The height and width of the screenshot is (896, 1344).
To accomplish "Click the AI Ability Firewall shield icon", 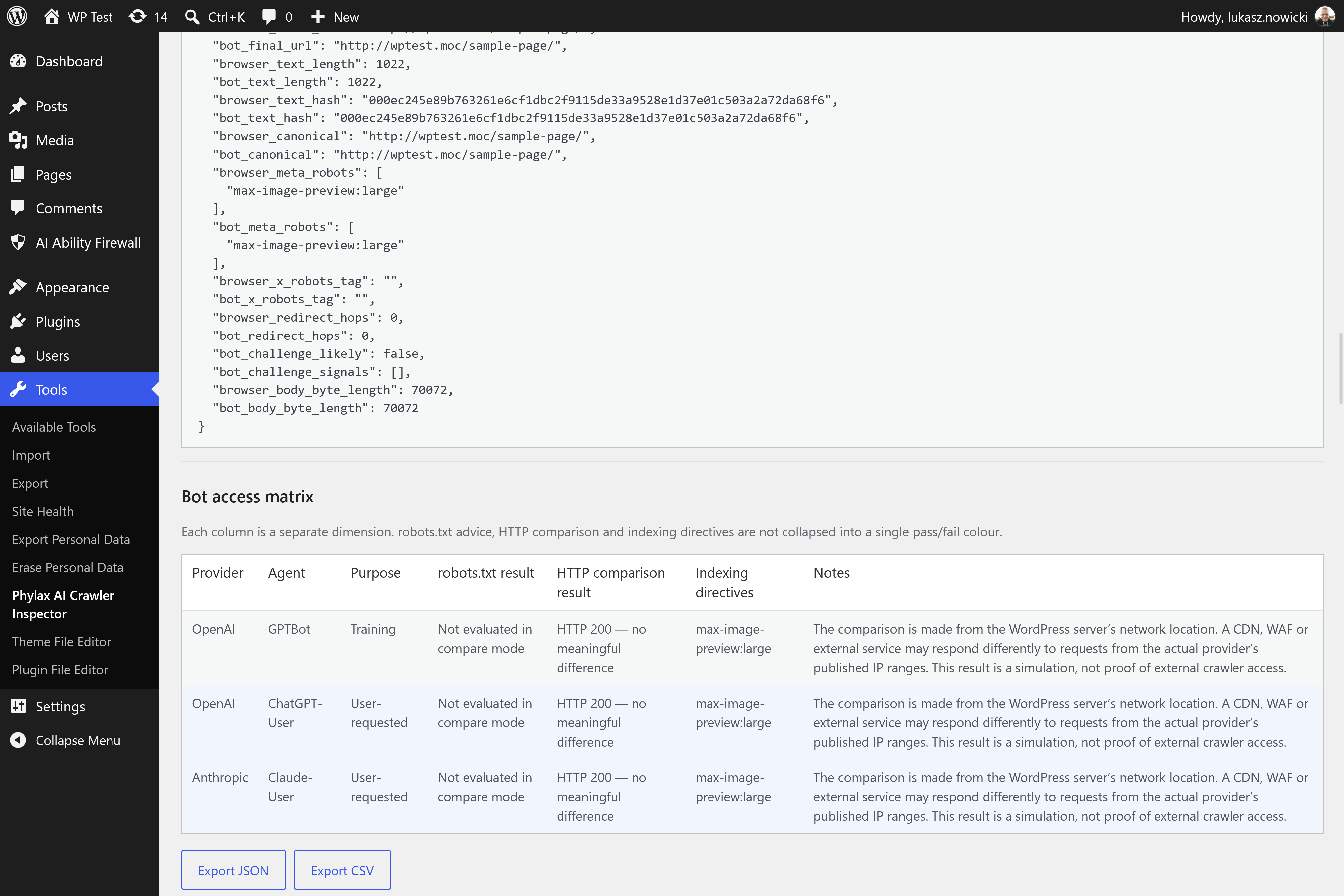I will pos(18,242).
